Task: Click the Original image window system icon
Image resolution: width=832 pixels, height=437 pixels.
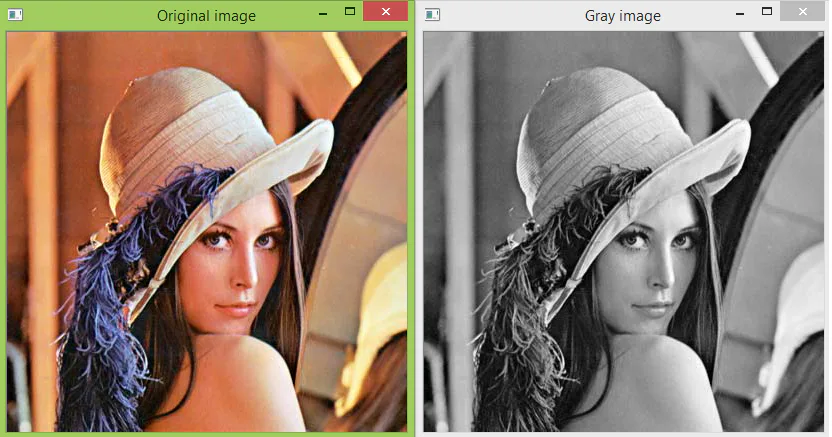Action: coord(15,15)
